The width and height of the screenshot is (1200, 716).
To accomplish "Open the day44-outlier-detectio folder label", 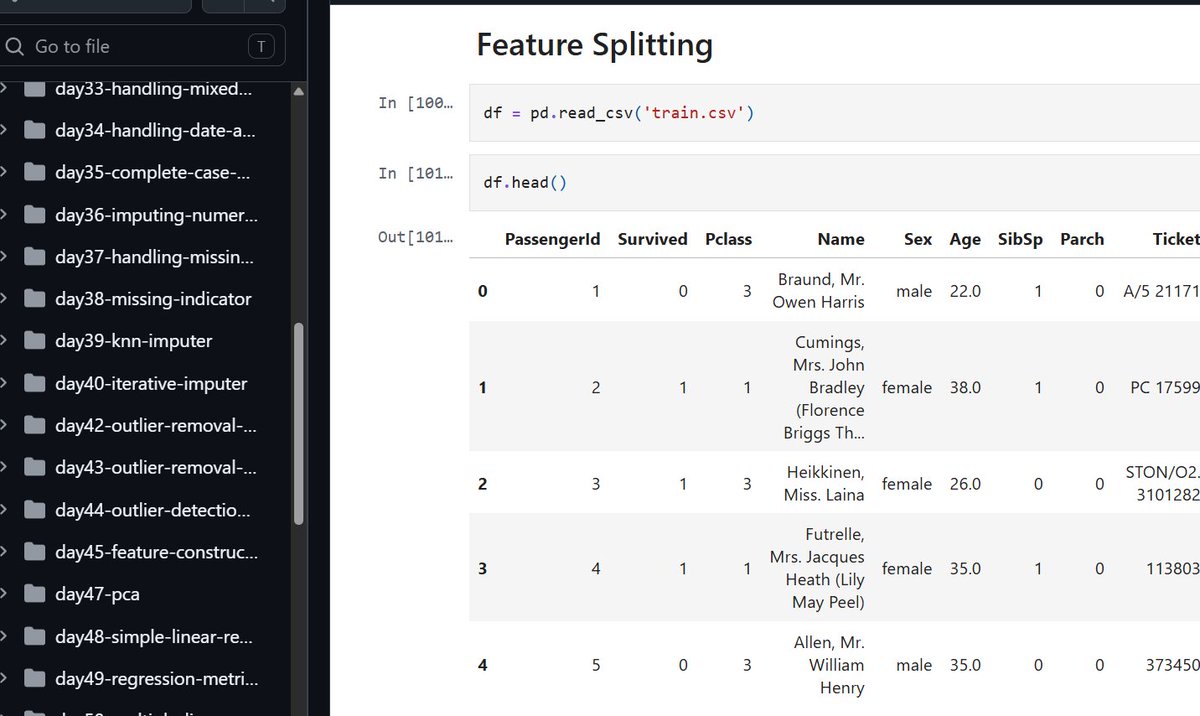I will click(153, 510).
